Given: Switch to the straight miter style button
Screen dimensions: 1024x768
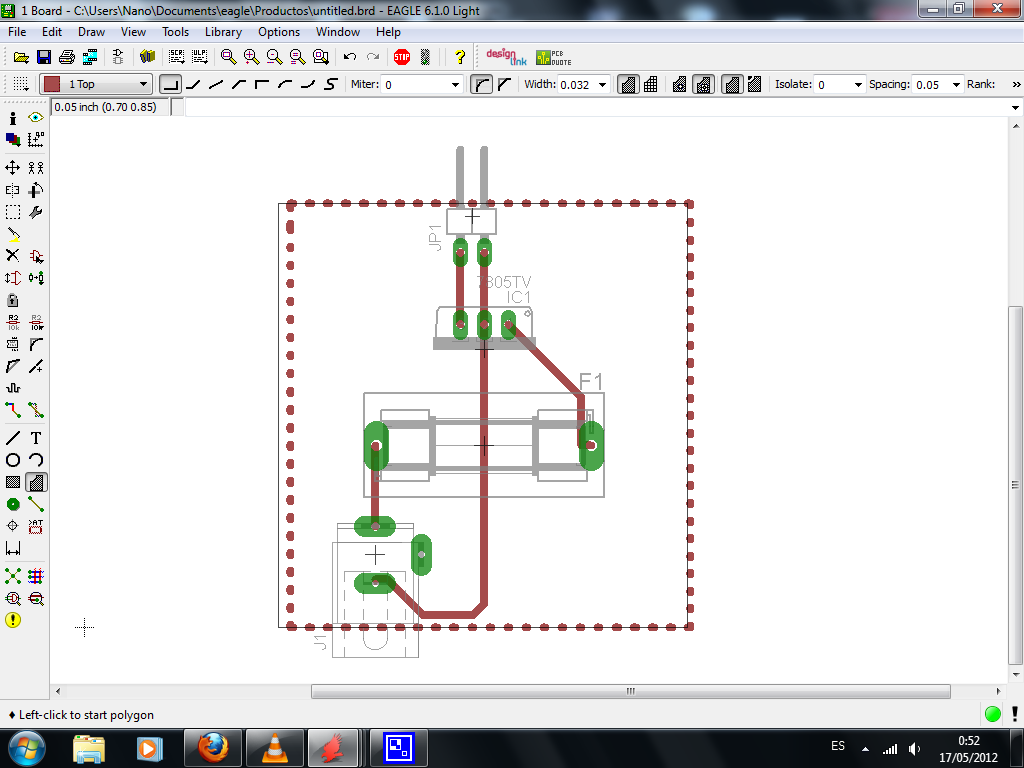Looking at the screenshot, I should pyautogui.click(x=504, y=84).
